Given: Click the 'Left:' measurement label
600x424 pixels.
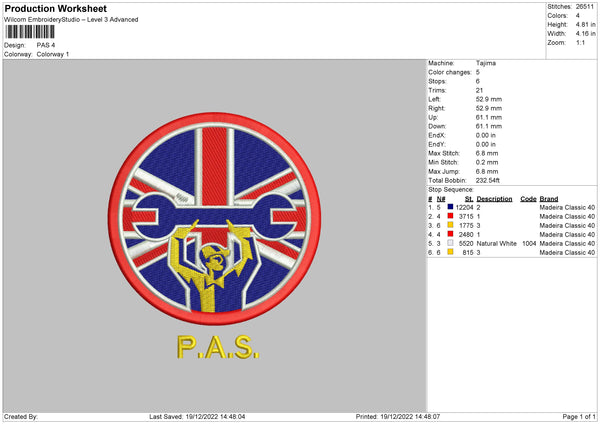Looking at the screenshot, I should pos(434,99).
